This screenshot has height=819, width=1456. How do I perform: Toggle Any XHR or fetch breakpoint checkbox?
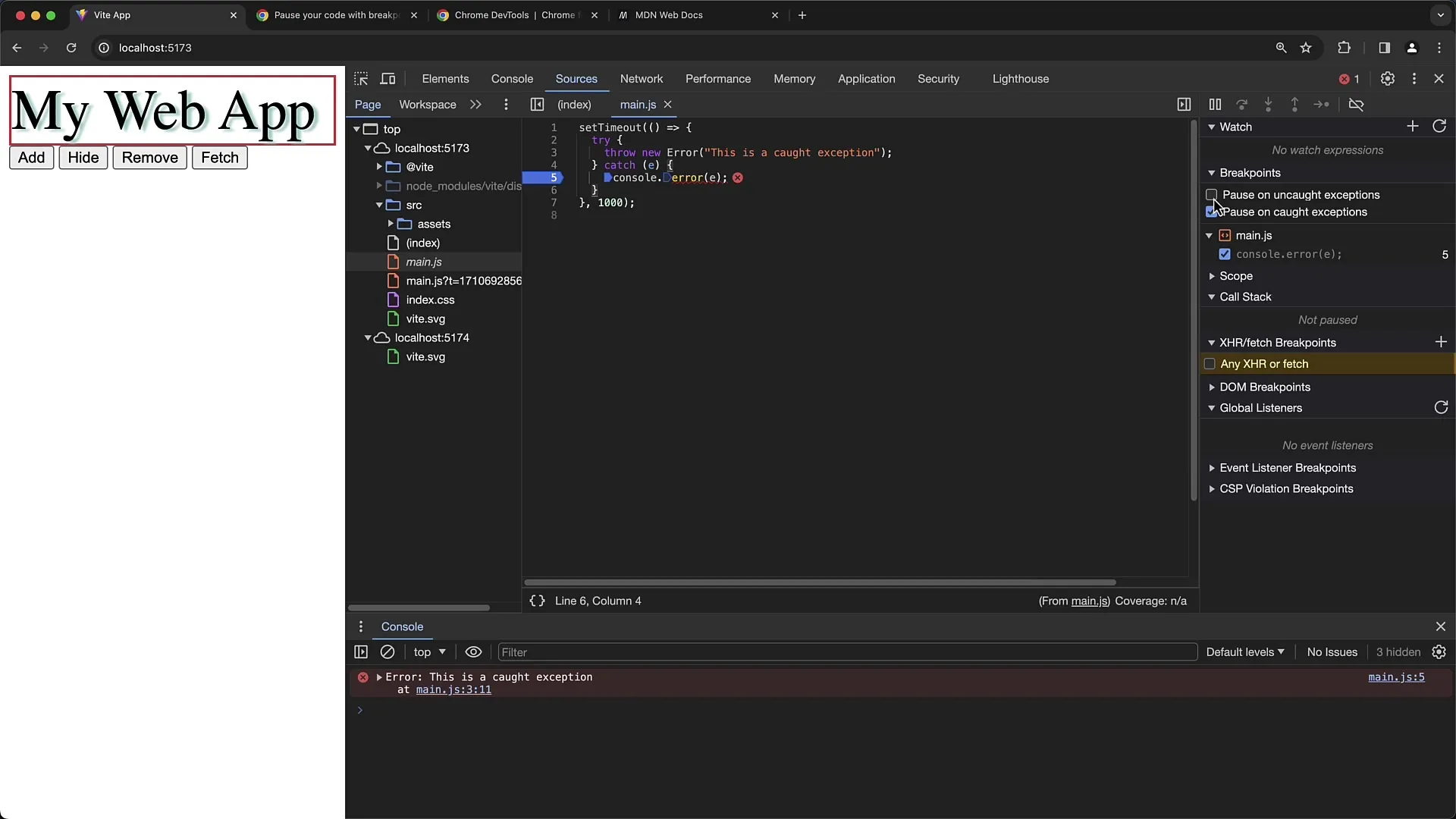click(x=1209, y=364)
